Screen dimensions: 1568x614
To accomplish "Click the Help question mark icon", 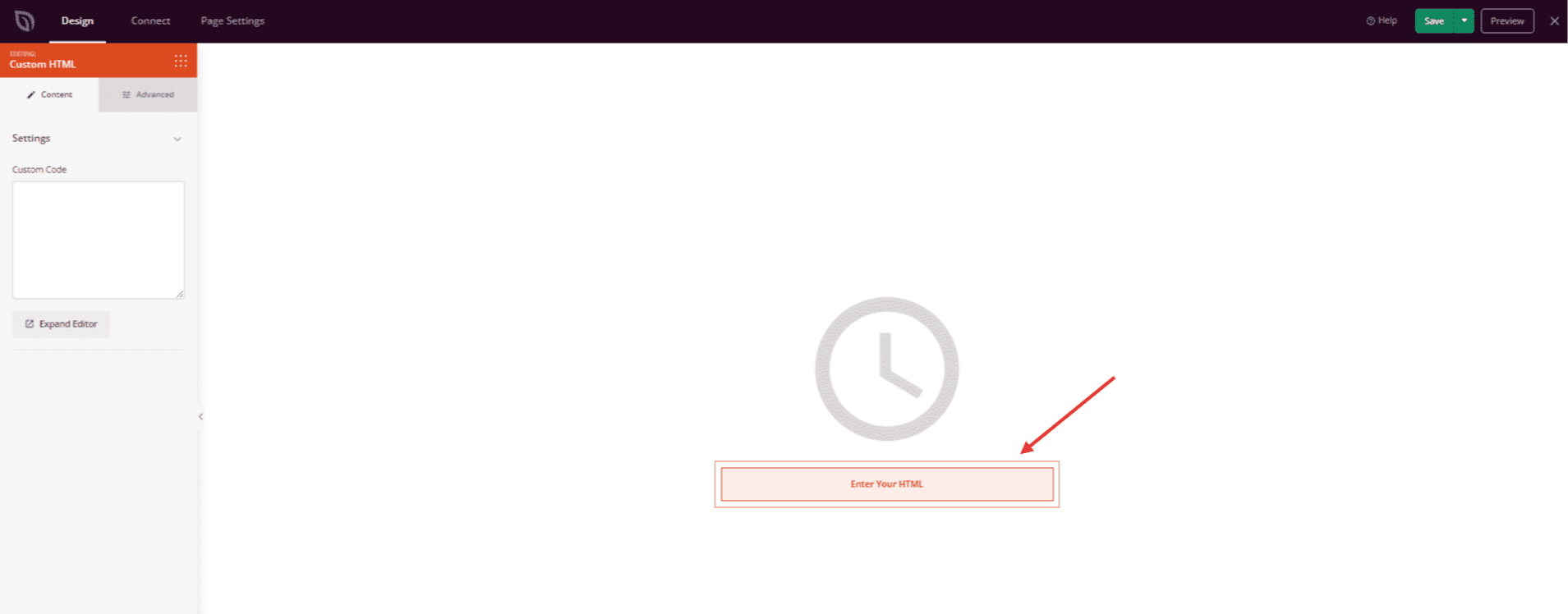I will [1370, 21].
